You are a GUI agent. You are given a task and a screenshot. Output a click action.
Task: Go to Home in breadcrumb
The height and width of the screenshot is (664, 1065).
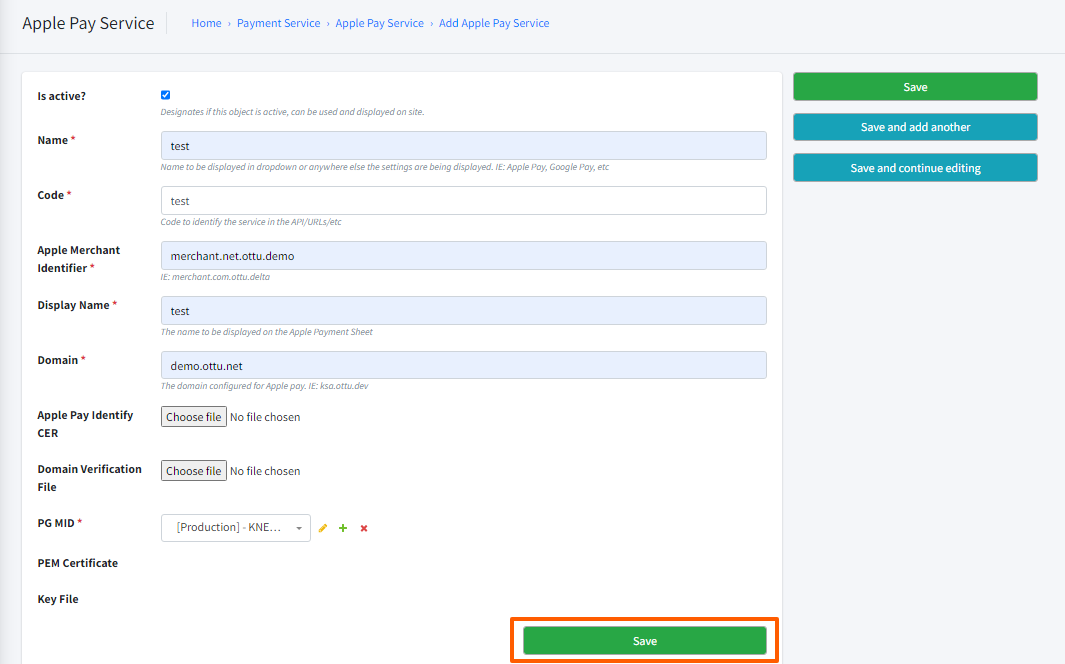(x=206, y=23)
